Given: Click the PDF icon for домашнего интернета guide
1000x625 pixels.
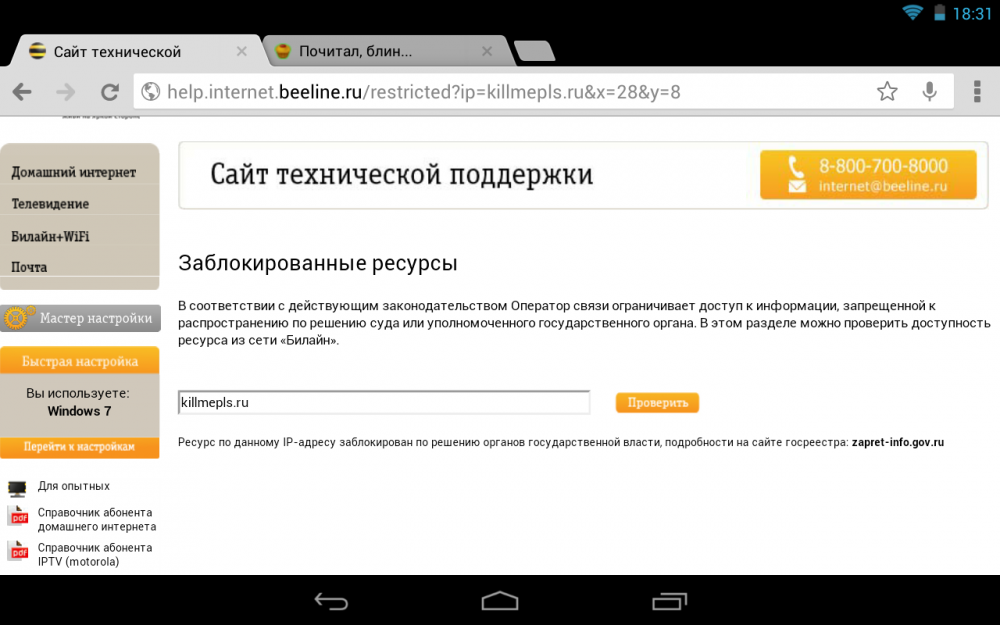Looking at the screenshot, I should (x=18, y=516).
